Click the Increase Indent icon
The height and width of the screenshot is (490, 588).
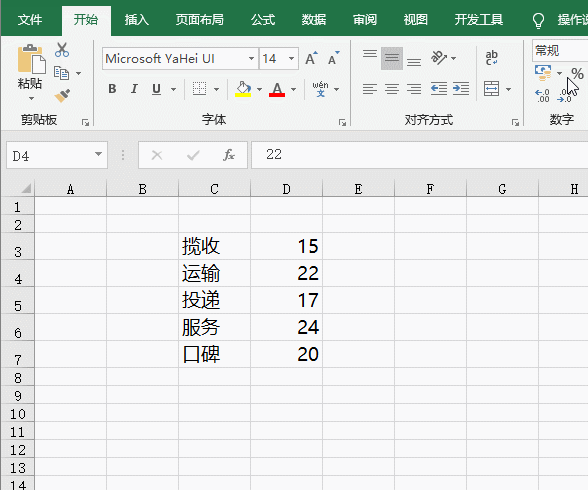(461, 89)
